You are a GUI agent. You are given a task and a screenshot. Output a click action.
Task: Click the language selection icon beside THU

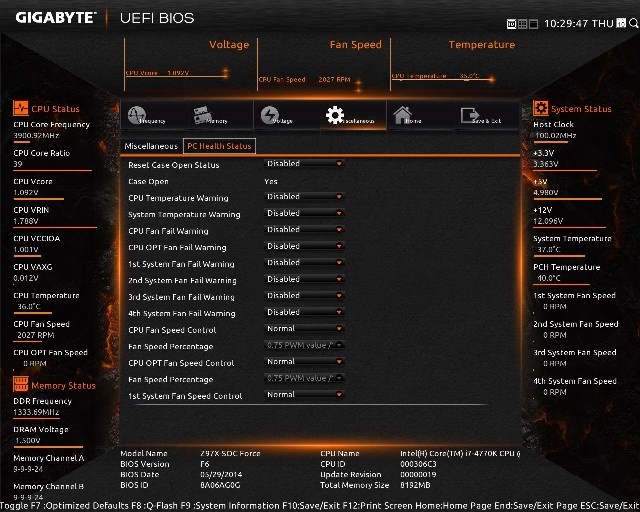[621, 23]
